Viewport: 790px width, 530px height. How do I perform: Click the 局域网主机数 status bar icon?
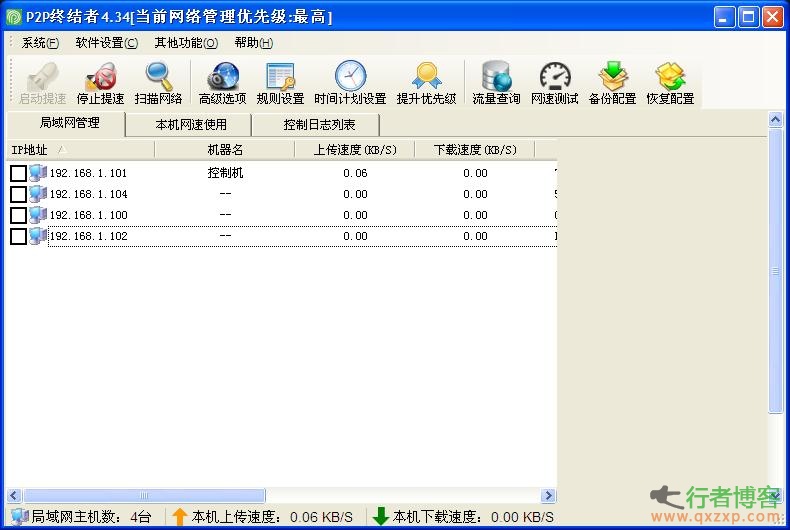coord(19,516)
